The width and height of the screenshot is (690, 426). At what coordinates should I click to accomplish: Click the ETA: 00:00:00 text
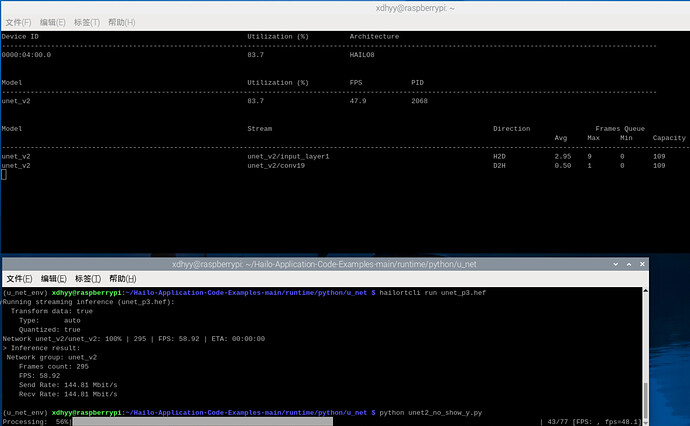238,339
